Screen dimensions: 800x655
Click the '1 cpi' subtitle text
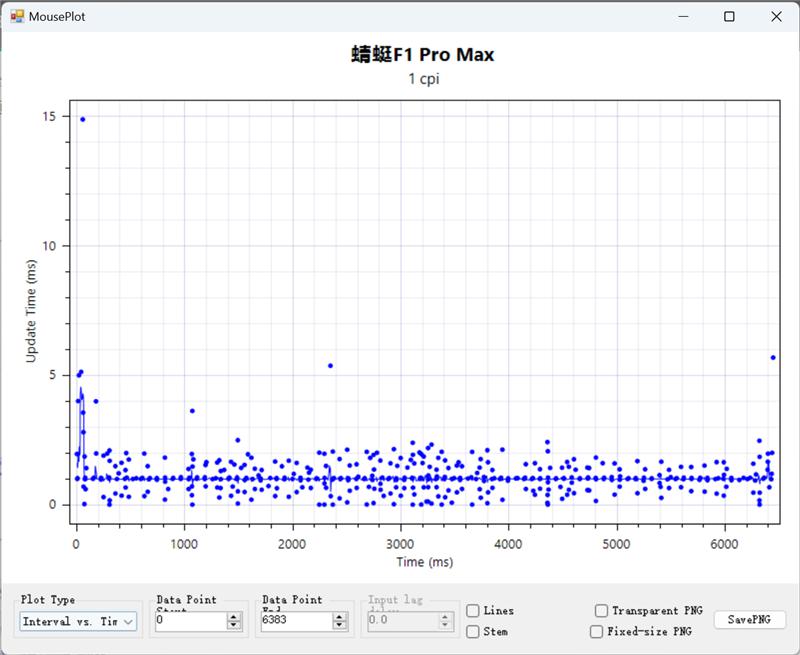click(x=423, y=79)
